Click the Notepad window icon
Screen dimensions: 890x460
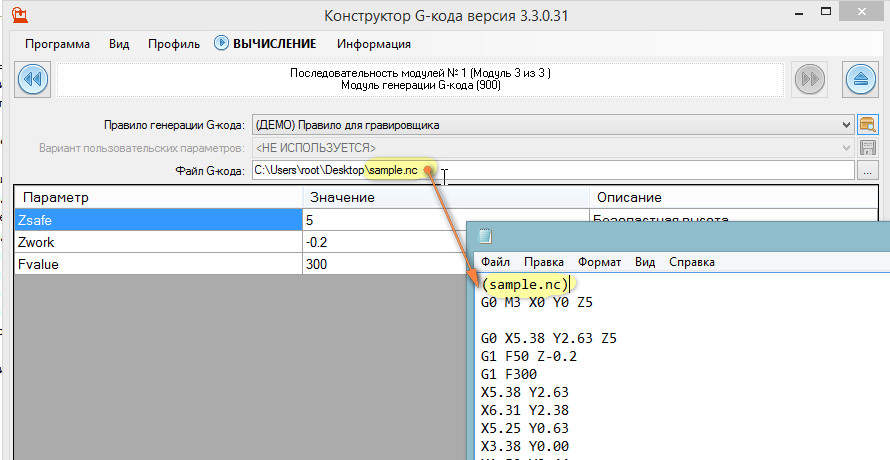point(485,236)
